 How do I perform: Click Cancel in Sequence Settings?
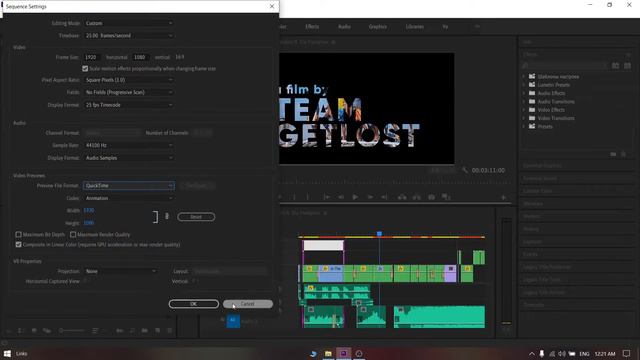point(248,304)
